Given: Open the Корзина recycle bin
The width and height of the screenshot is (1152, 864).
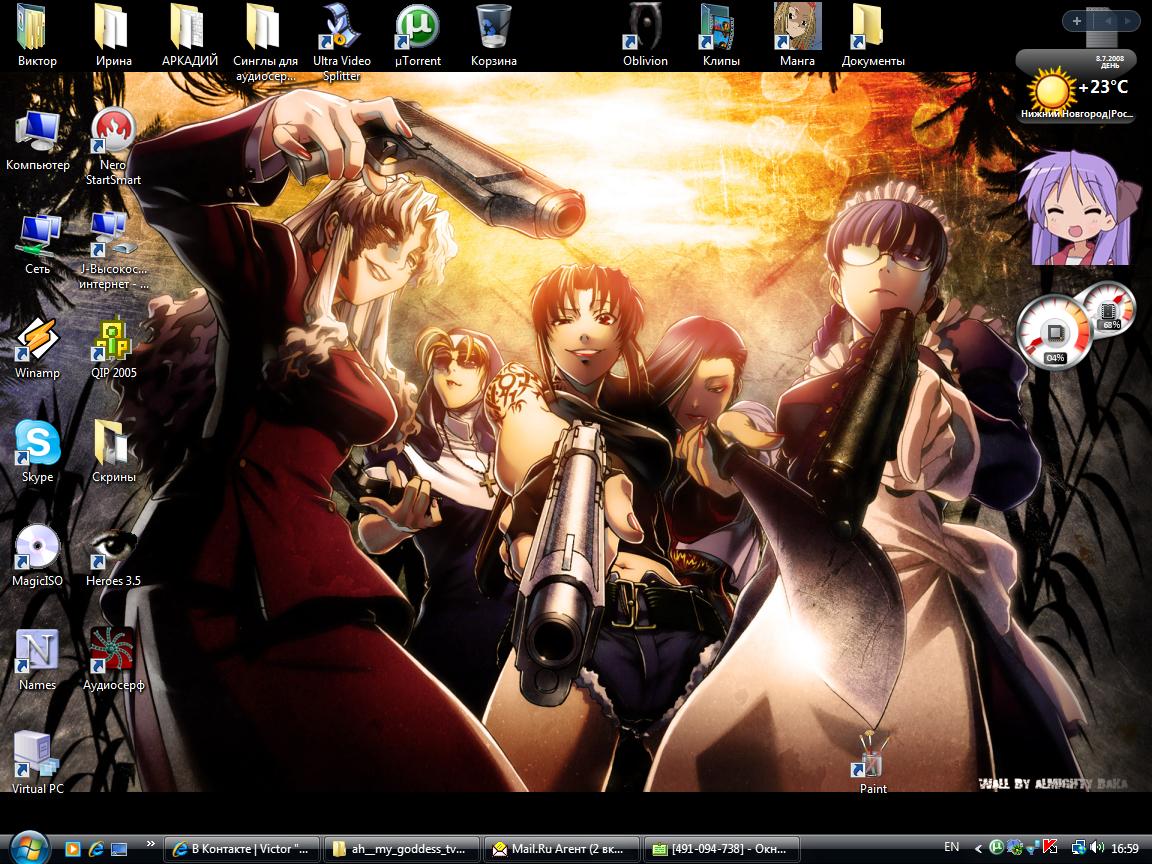Looking at the screenshot, I should pyautogui.click(x=494, y=37).
